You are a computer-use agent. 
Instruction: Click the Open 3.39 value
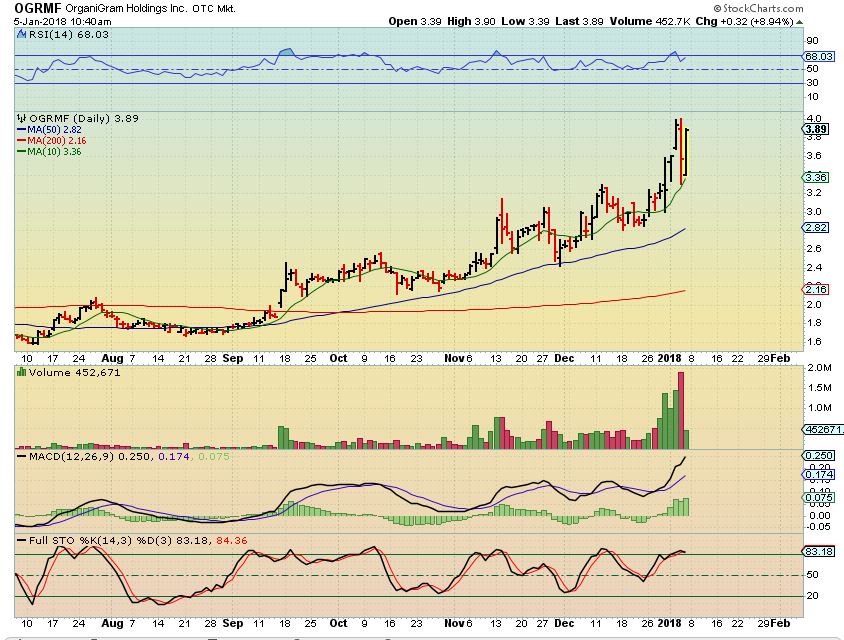tap(415, 22)
